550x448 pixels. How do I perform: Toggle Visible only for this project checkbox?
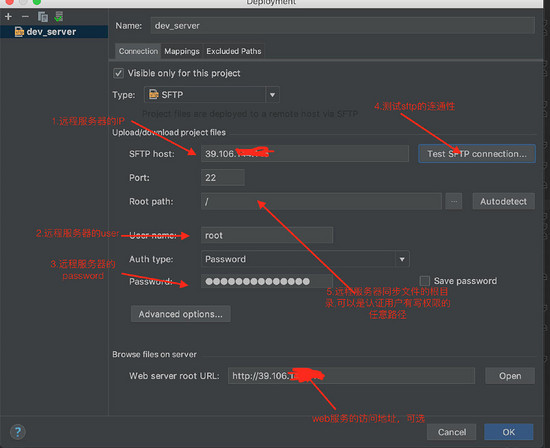point(119,73)
